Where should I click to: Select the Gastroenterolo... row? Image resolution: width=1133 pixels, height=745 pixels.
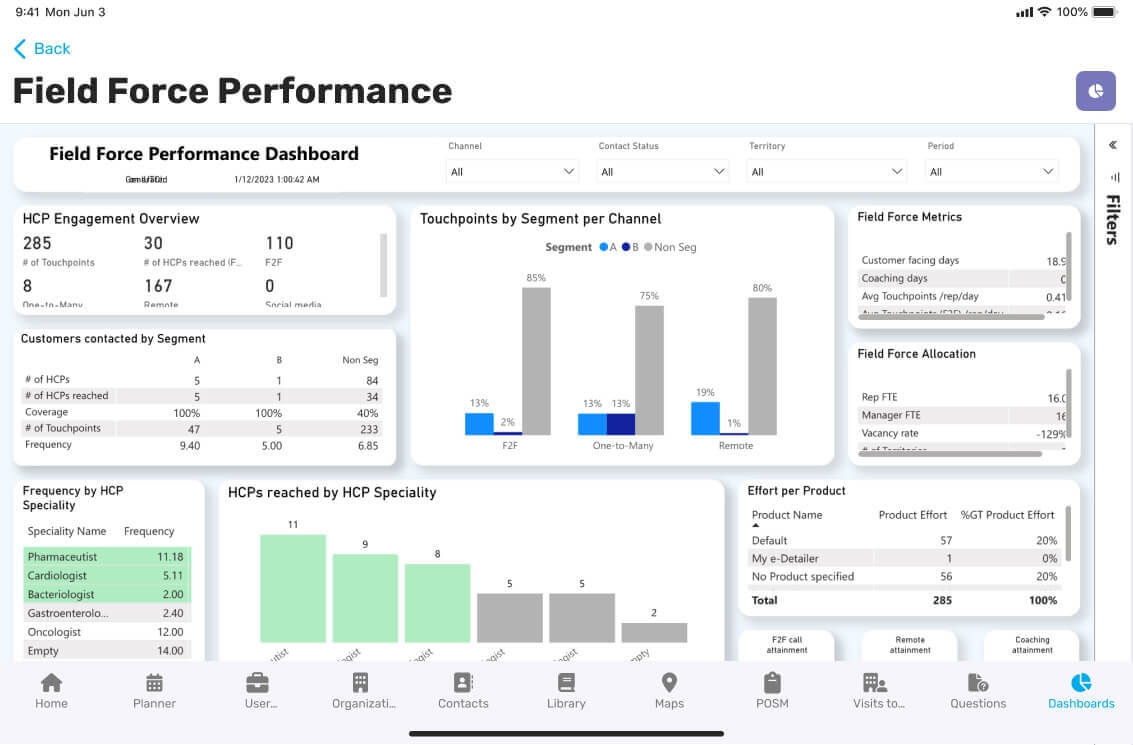107,613
